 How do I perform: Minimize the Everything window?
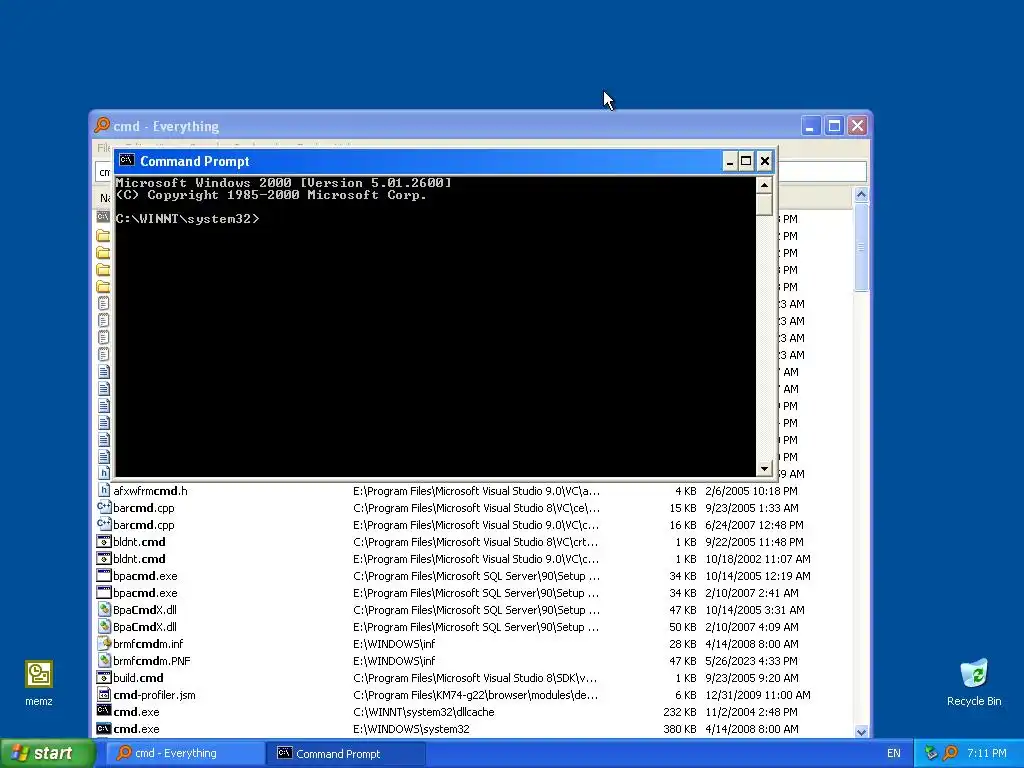pos(810,125)
